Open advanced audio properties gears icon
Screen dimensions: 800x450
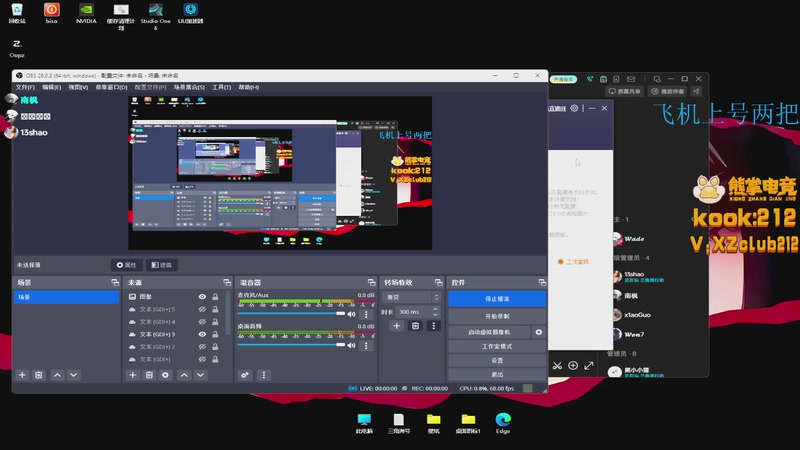click(245, 375)
